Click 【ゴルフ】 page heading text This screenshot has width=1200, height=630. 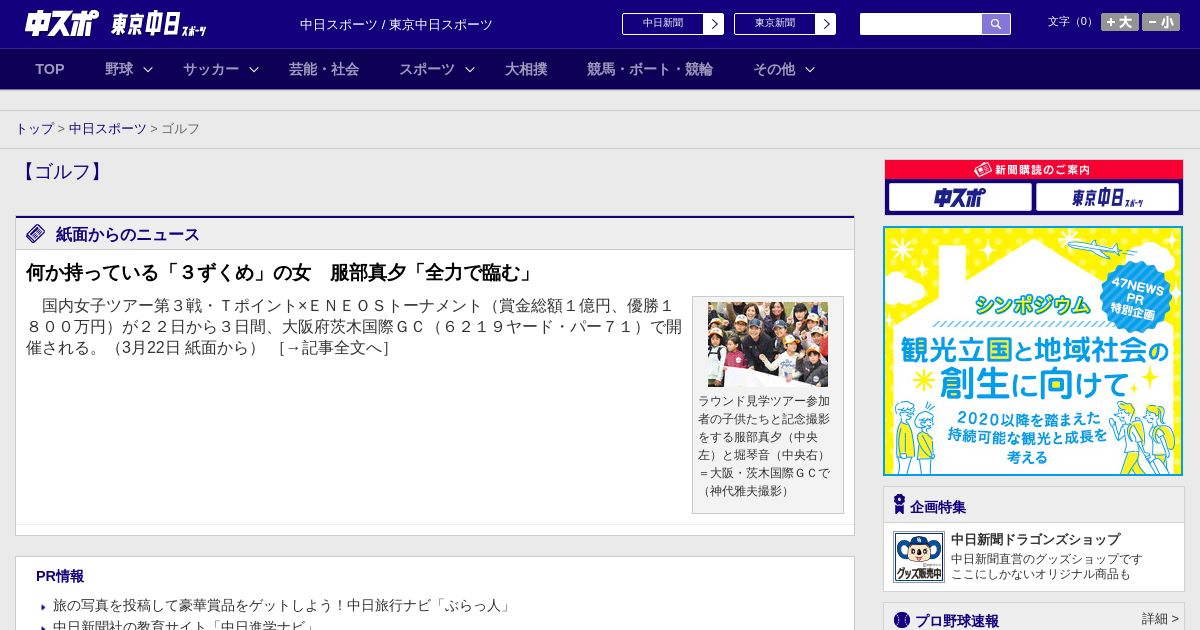[x=62, y=171]
